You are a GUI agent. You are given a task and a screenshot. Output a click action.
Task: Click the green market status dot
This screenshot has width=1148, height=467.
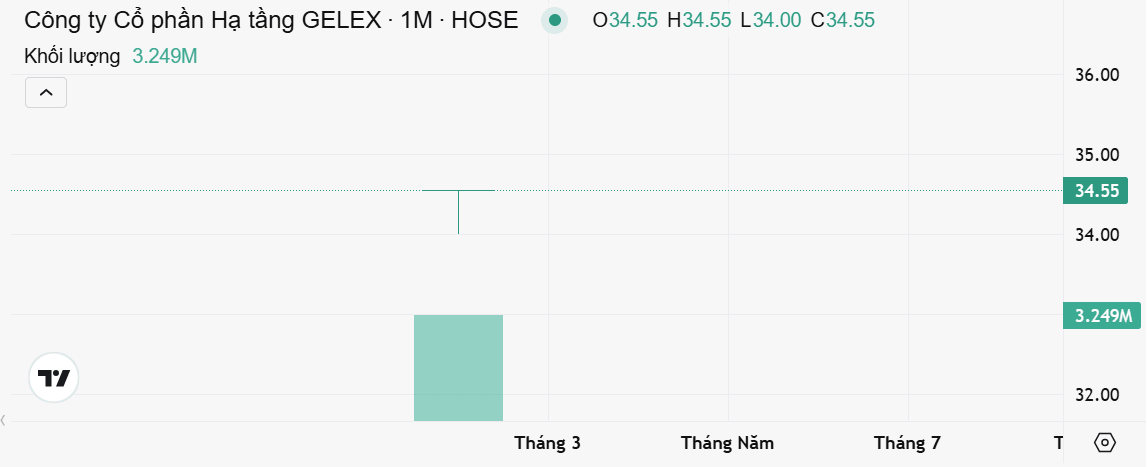[x=555, y=20]
